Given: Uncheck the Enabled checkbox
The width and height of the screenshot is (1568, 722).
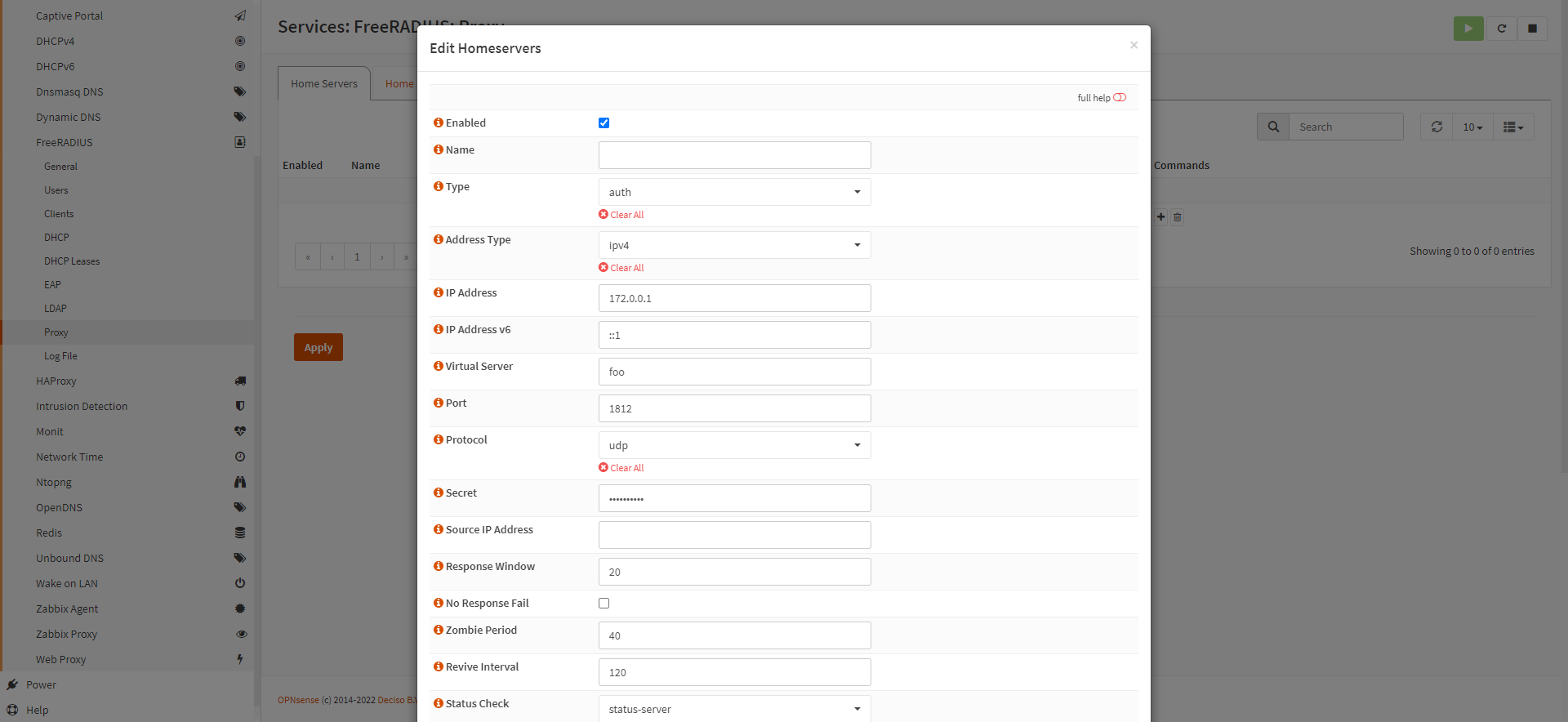Looking at the screenshot, I should tap(604, 123).
